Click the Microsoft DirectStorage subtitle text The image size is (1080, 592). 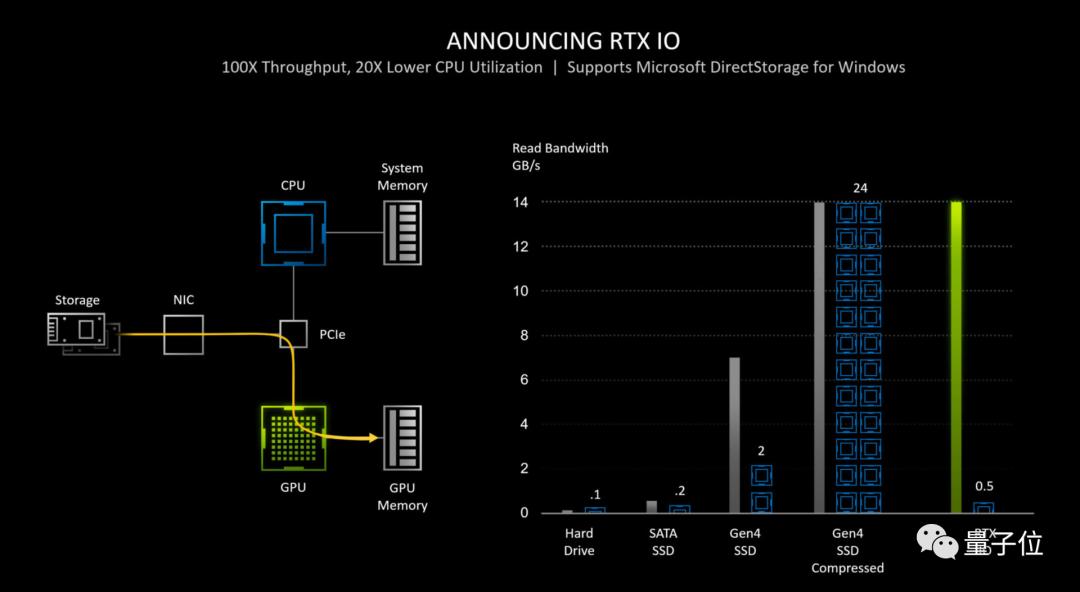[x=736, y=68]
